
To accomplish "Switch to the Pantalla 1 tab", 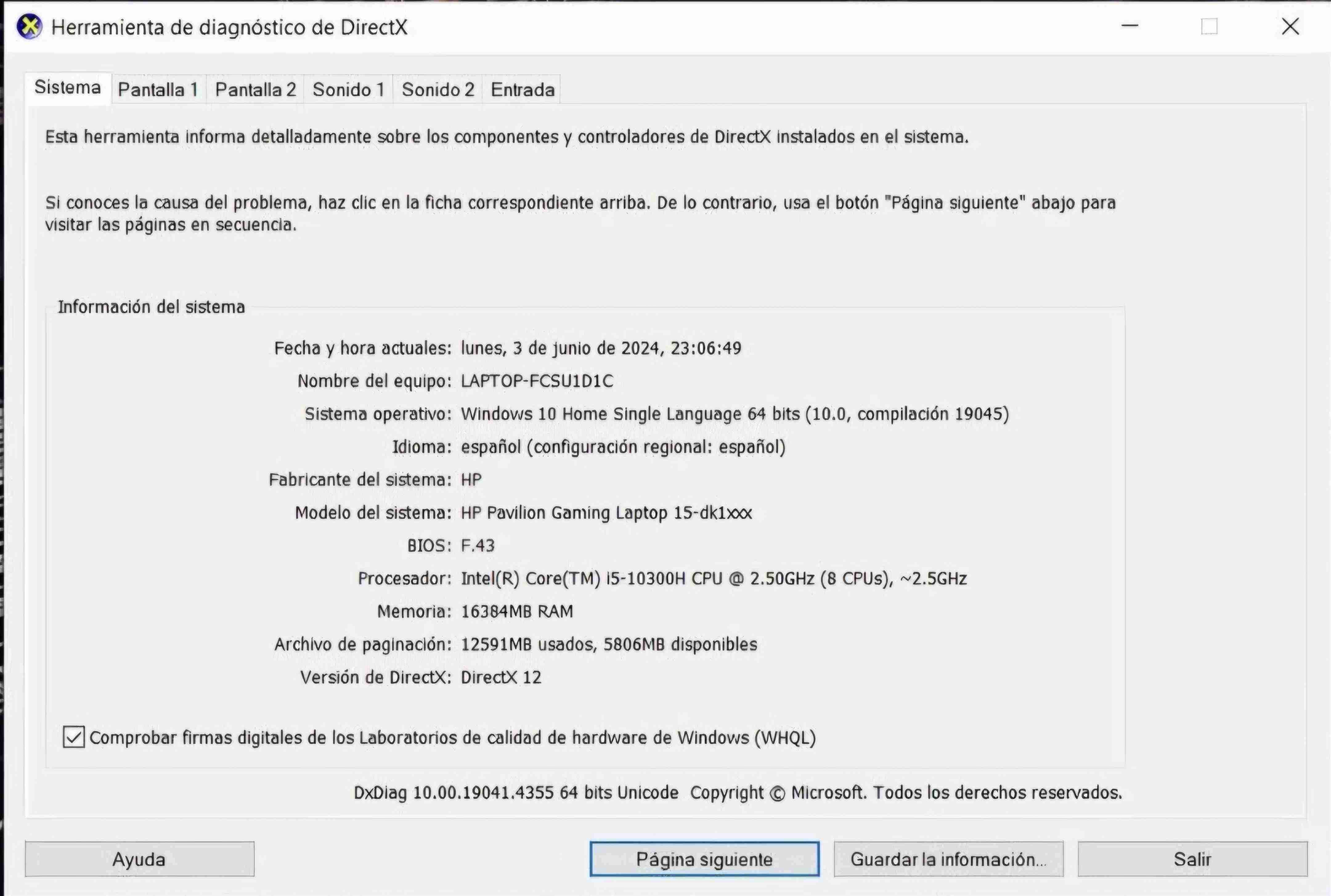I will click(x=158, y=90).
